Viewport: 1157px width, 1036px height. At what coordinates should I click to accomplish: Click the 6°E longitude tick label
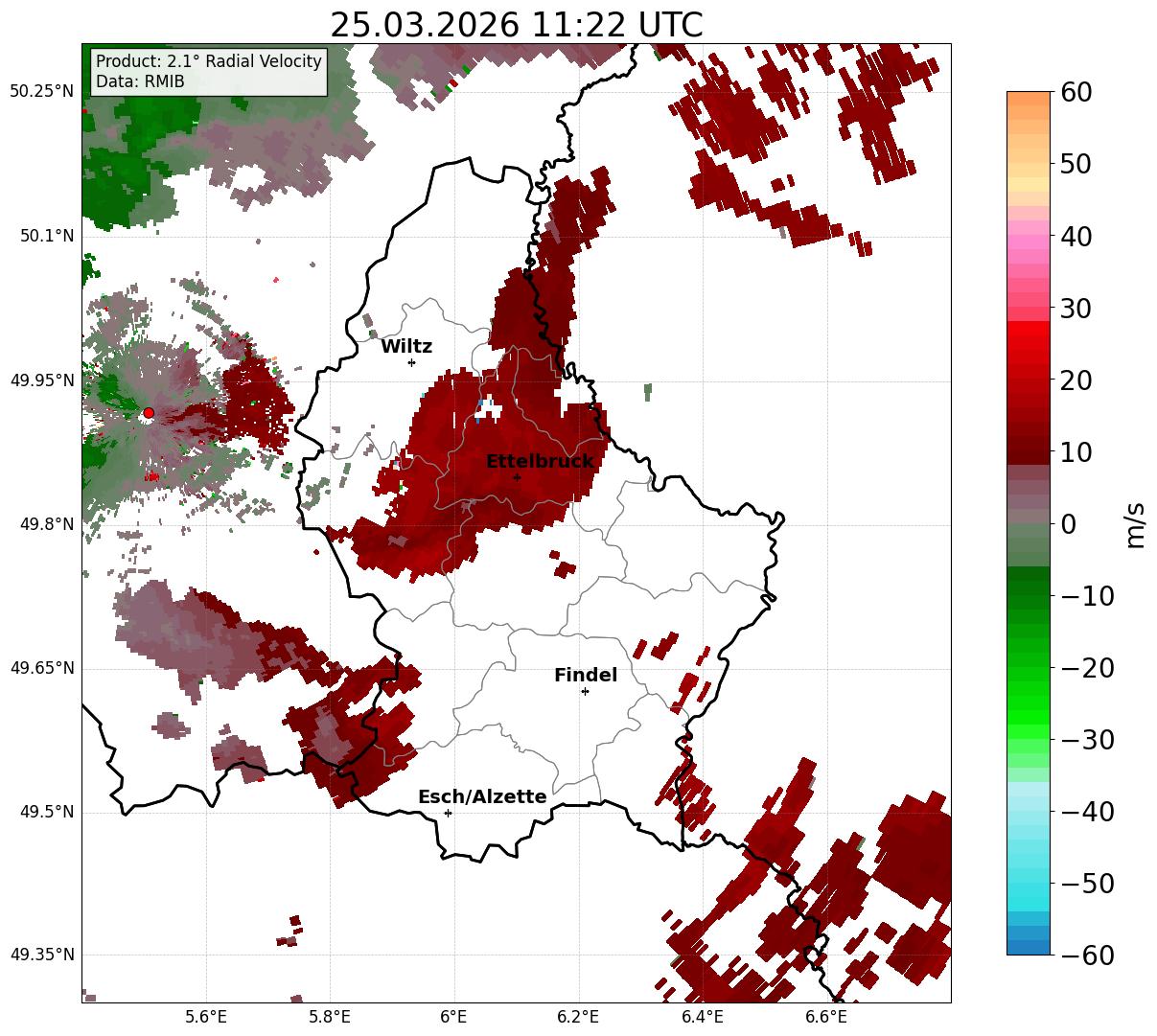(453, 1017)
